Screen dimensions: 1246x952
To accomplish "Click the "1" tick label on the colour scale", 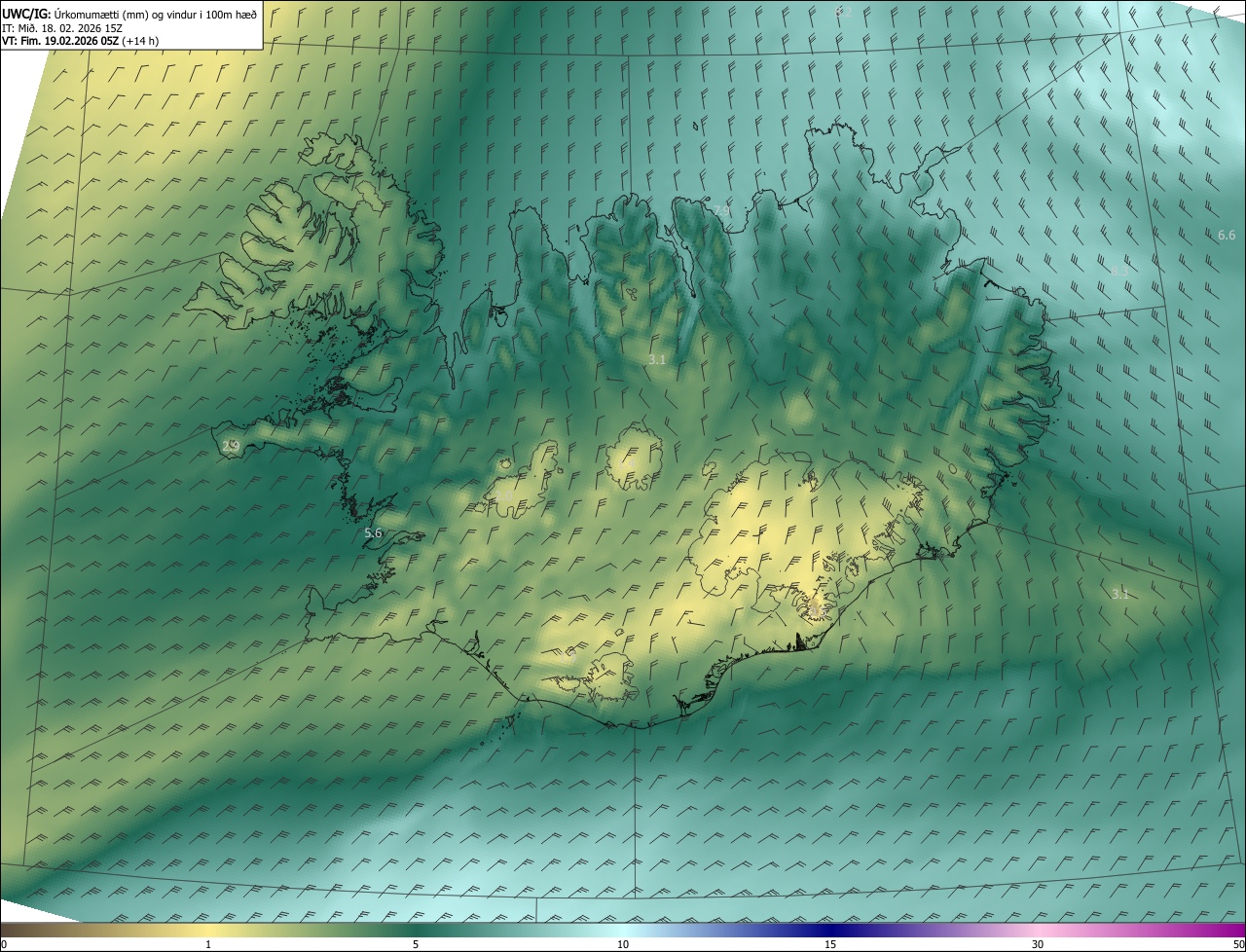I will [208, 944].
